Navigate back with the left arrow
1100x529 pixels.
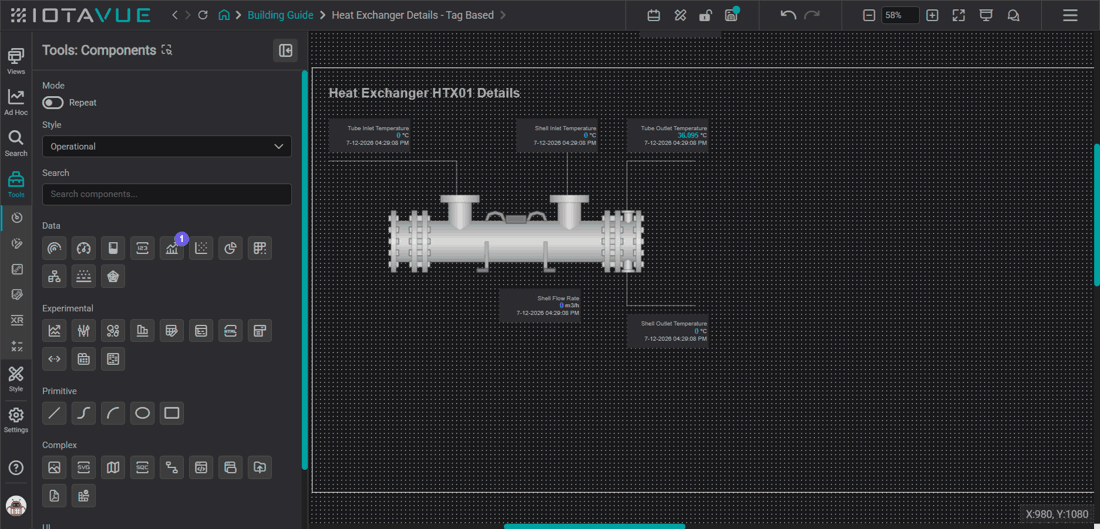pos(175,15)
